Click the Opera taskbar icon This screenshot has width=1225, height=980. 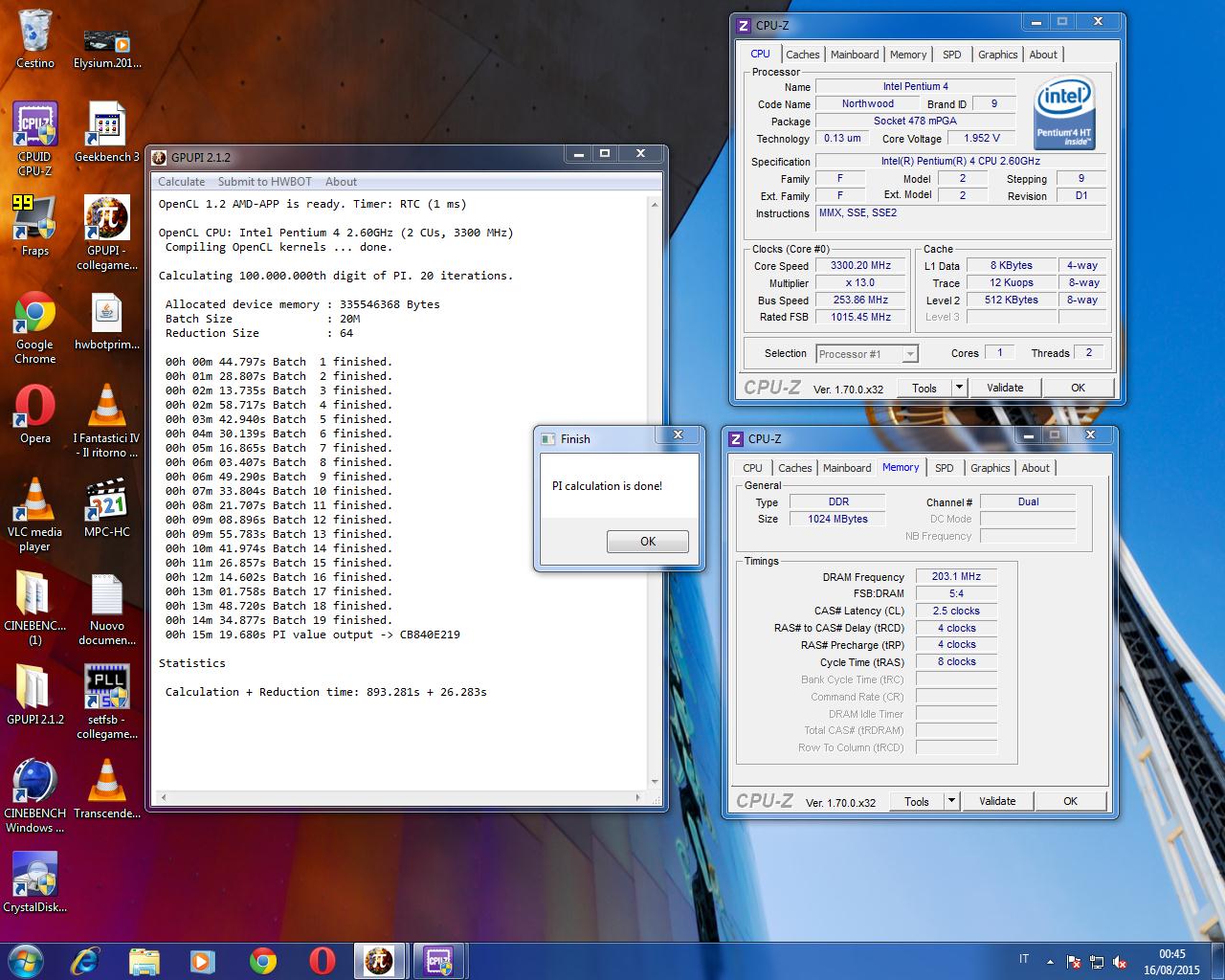pyautogui.click(x=323, y=961)
